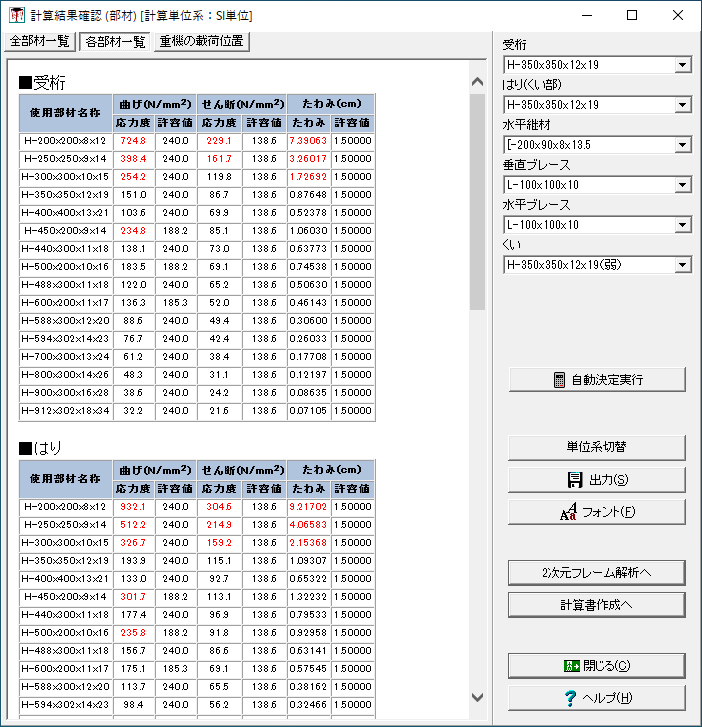Click 受桁 deflection value 0.87648
702x727 pixels.
point(308,195)
